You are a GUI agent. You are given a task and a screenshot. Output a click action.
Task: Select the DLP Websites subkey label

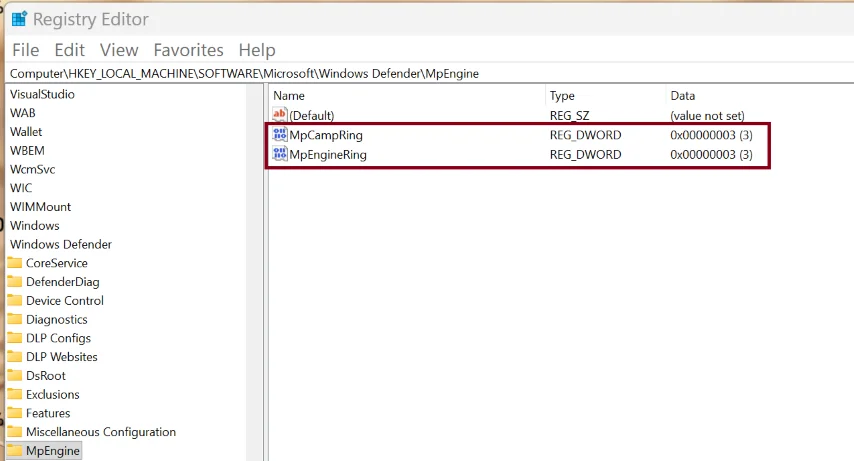pos(62,357)
